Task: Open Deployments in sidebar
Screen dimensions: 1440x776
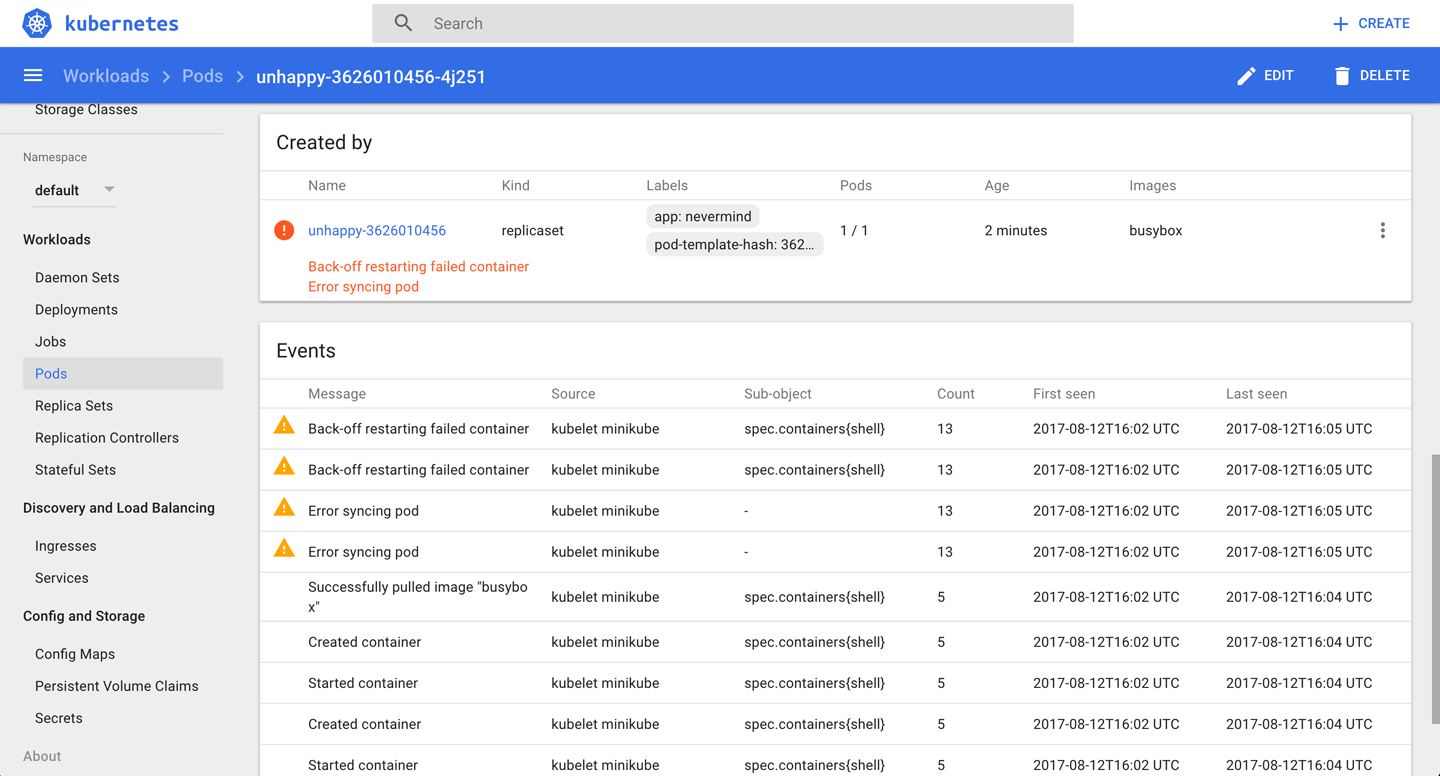Action: pyautogui.click(x=76, y=309)
